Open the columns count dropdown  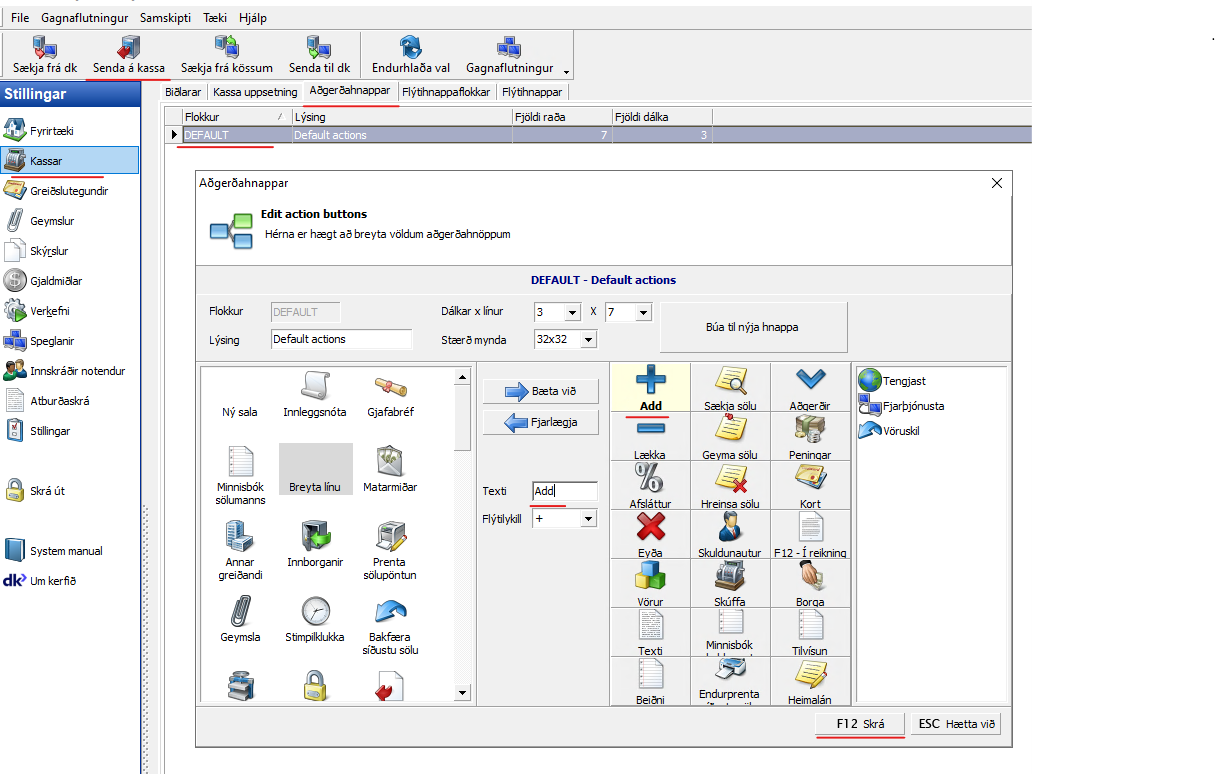pyautogui.click(x=572, y=313)
